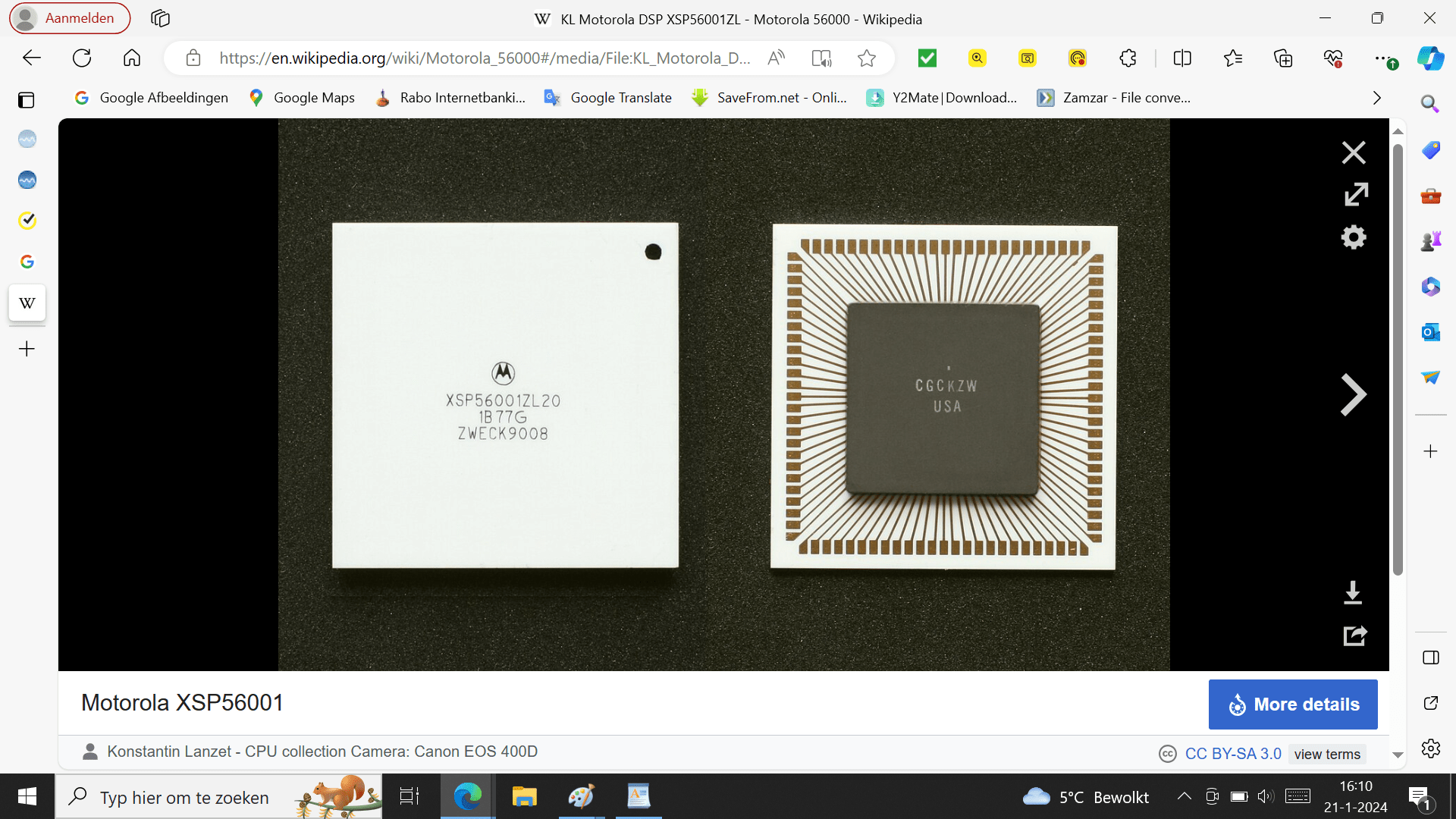Viewport: 1456px width, 819px height.
Task: Click the Windows taskbar search box
Action: click(218, 796)
